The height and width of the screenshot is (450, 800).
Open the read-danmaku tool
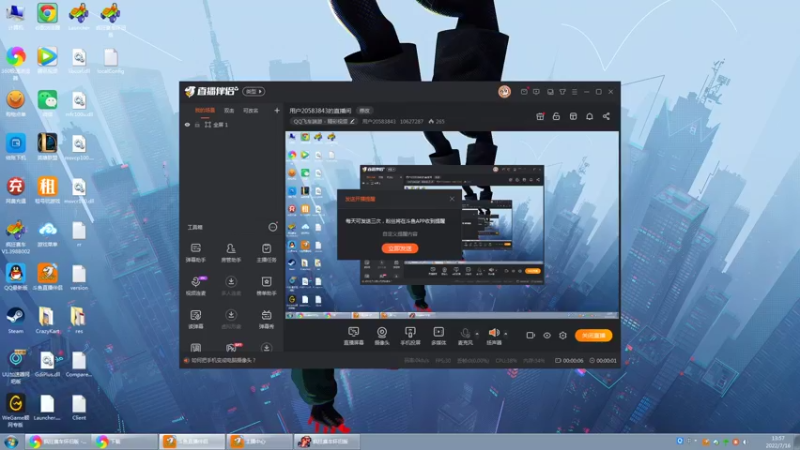coord(195,319)
